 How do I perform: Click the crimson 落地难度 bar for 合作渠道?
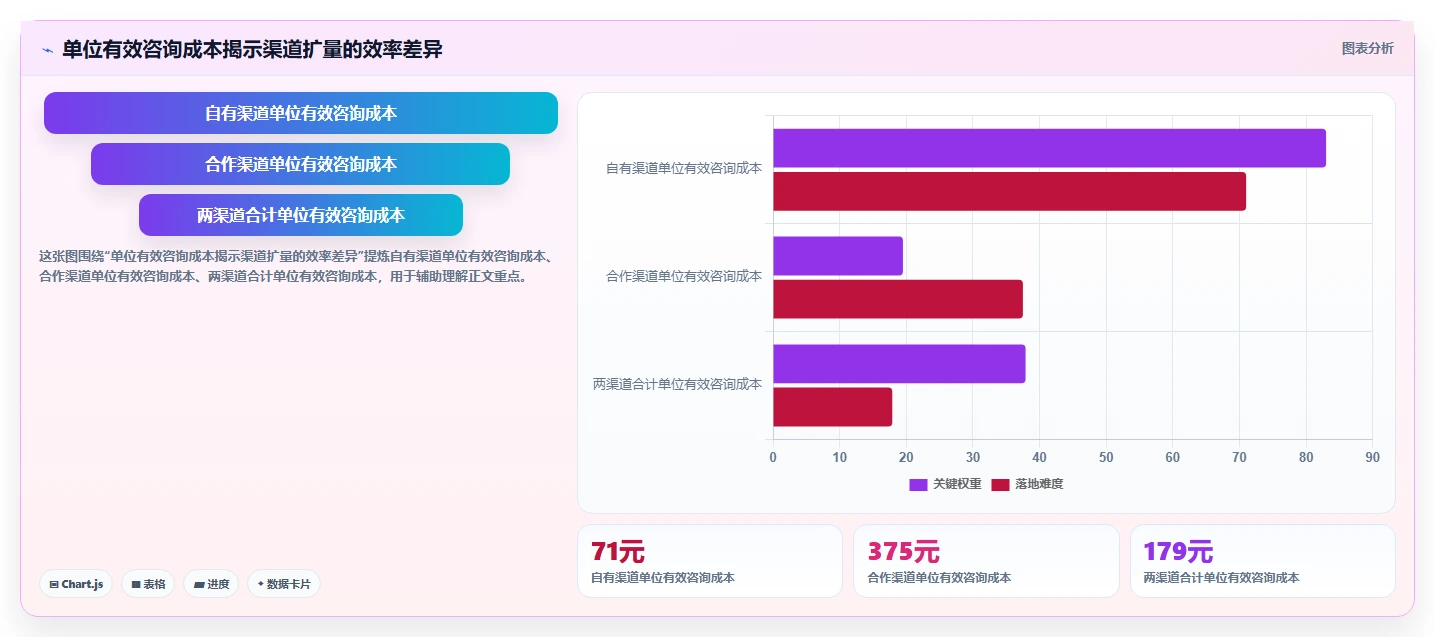[x=898, y=299]
